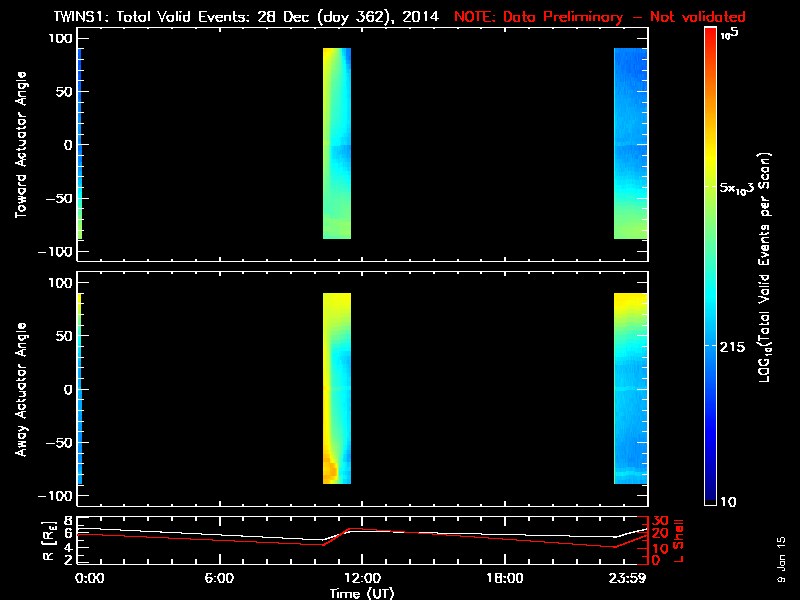Pick the red top of the color bar

tap(710, 35)
